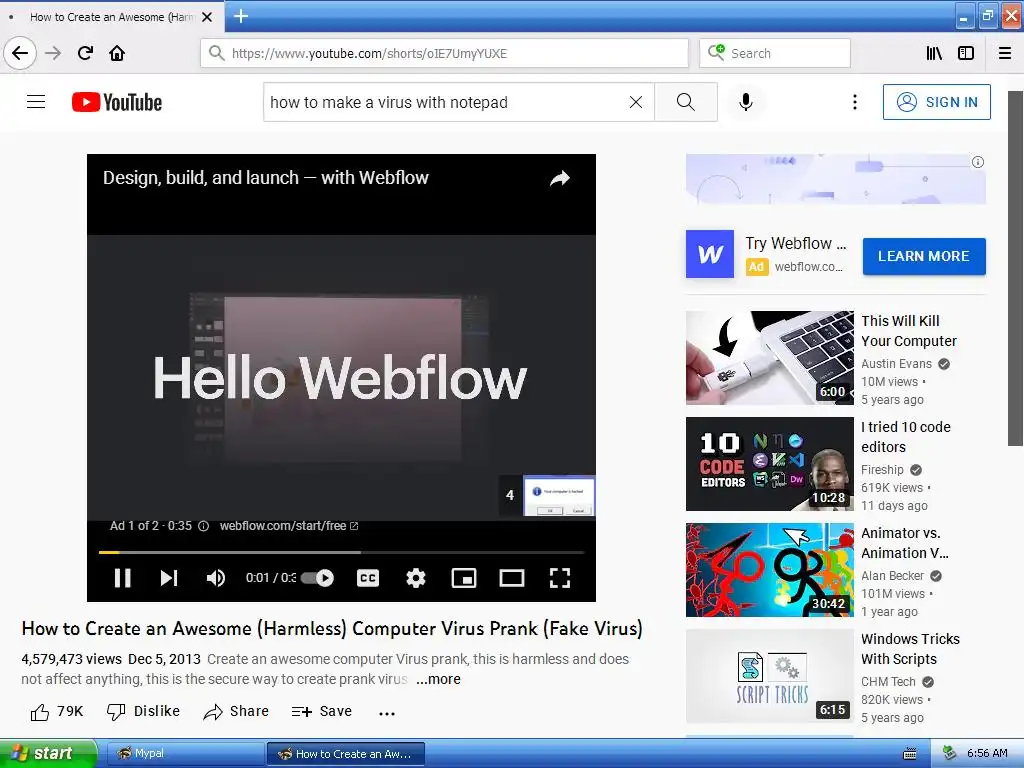Enter full screen mode
The image size is (1024, 768).
(560, 578)
